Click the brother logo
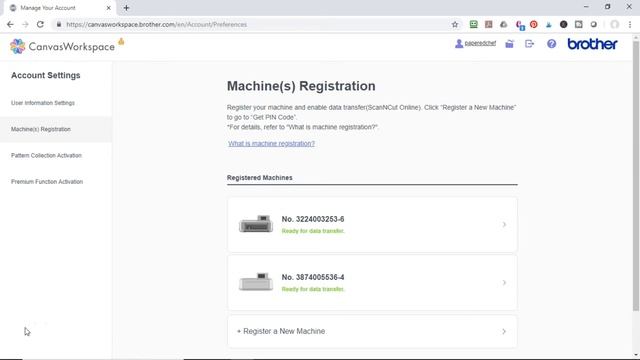 592,44
